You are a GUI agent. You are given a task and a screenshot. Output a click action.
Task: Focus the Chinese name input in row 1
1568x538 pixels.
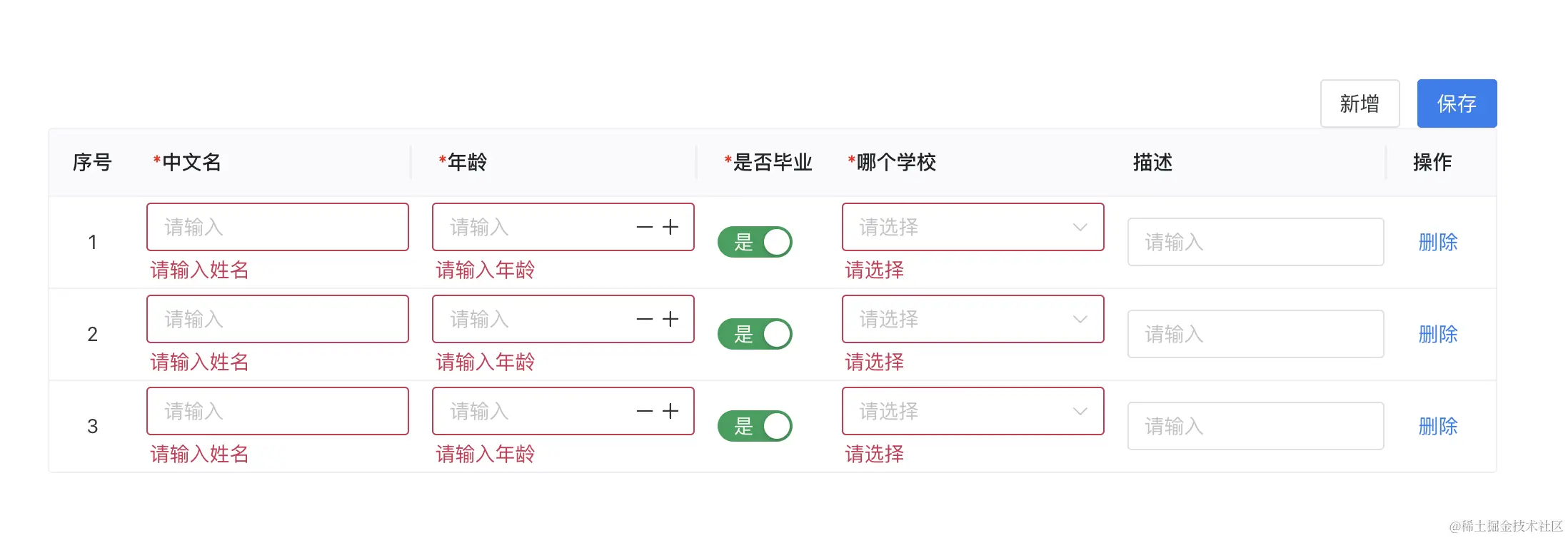pos(277,227)
